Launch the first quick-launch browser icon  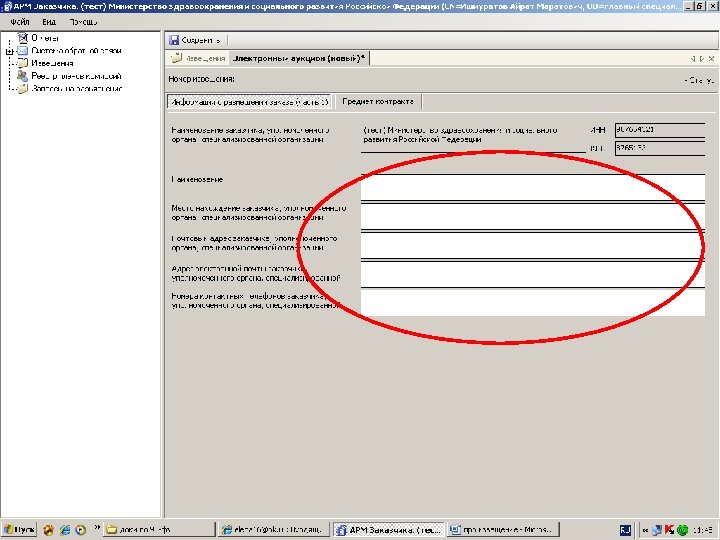(49, 530)
